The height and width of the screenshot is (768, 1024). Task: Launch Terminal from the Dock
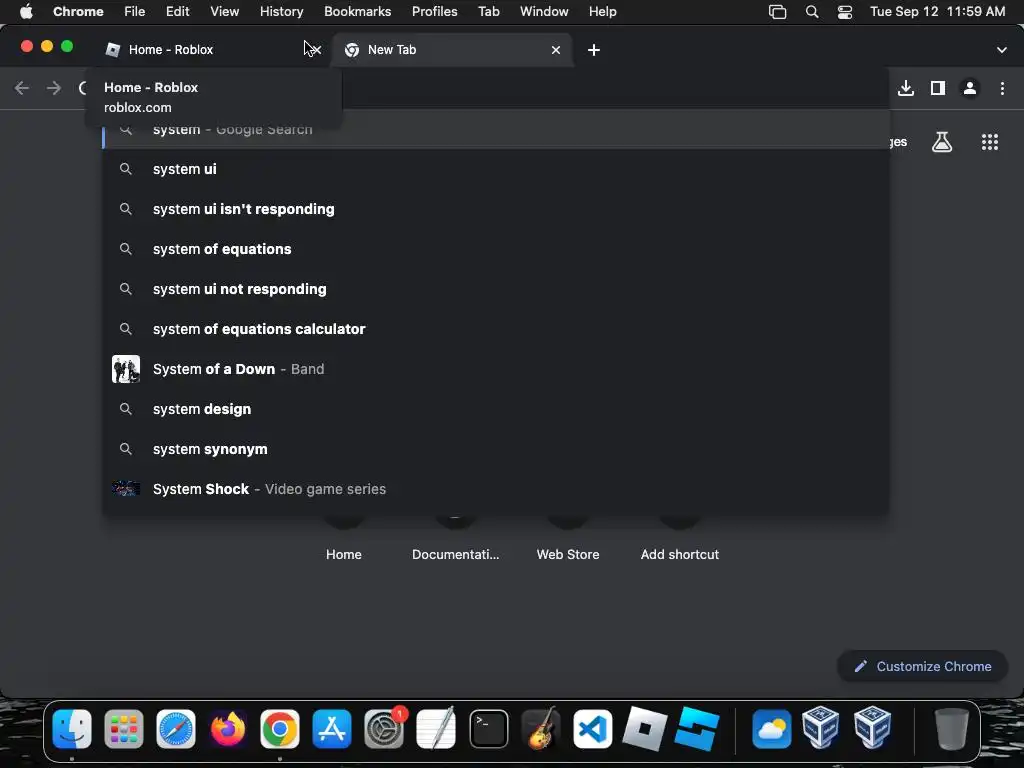(488, 728)
